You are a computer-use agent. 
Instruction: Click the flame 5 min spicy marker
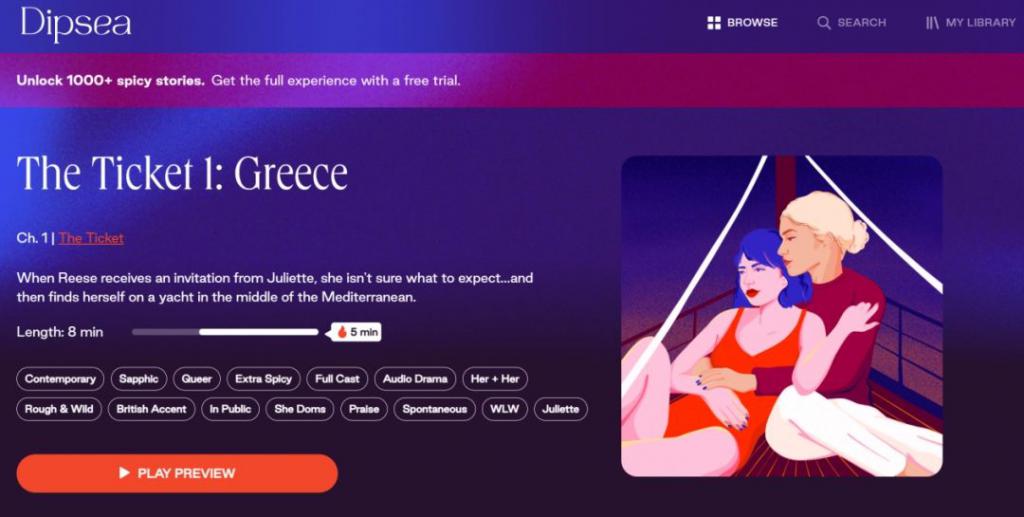coord(357,332)
